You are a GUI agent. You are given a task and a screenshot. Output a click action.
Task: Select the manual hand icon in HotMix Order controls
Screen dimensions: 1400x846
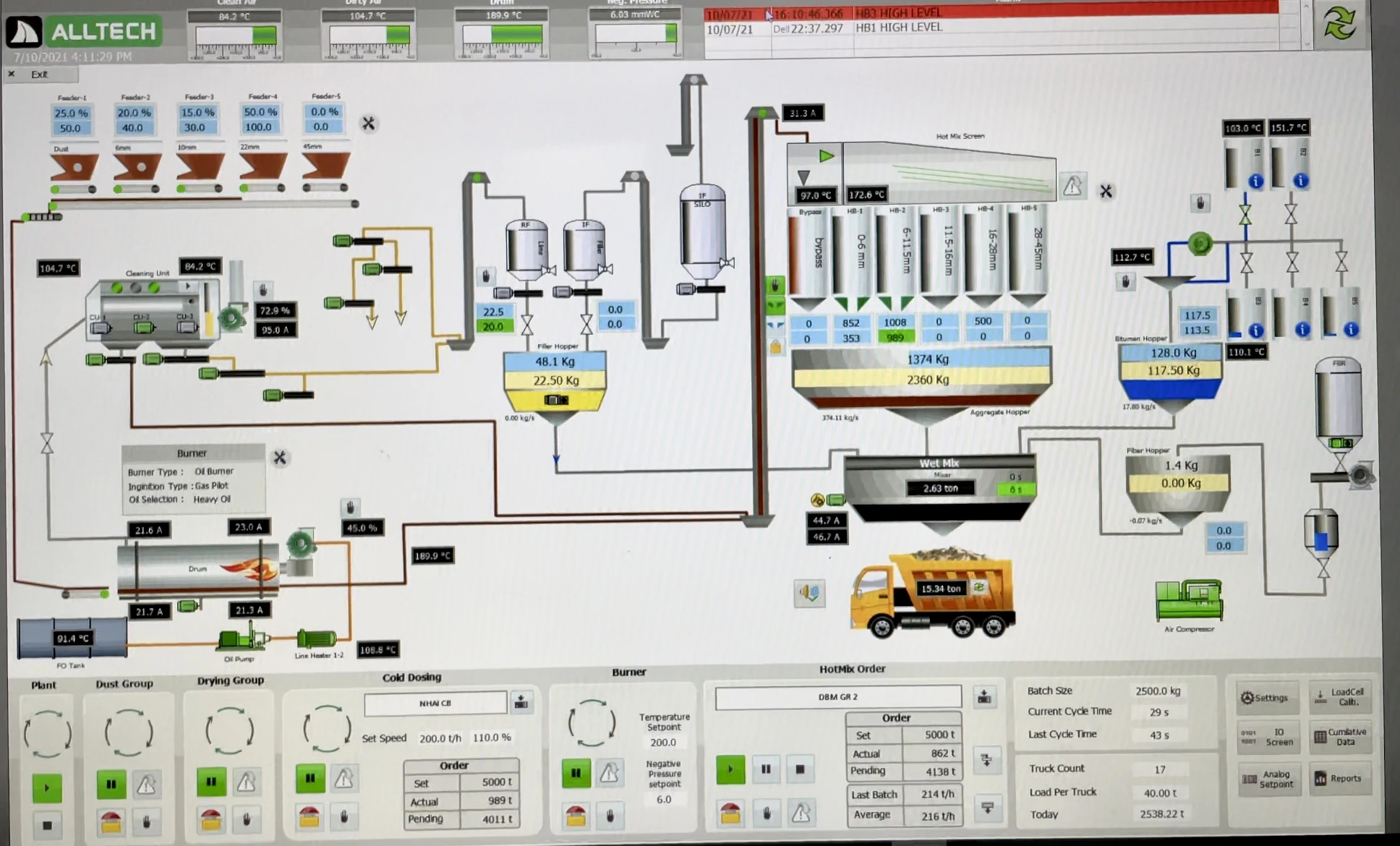(766, 813)
